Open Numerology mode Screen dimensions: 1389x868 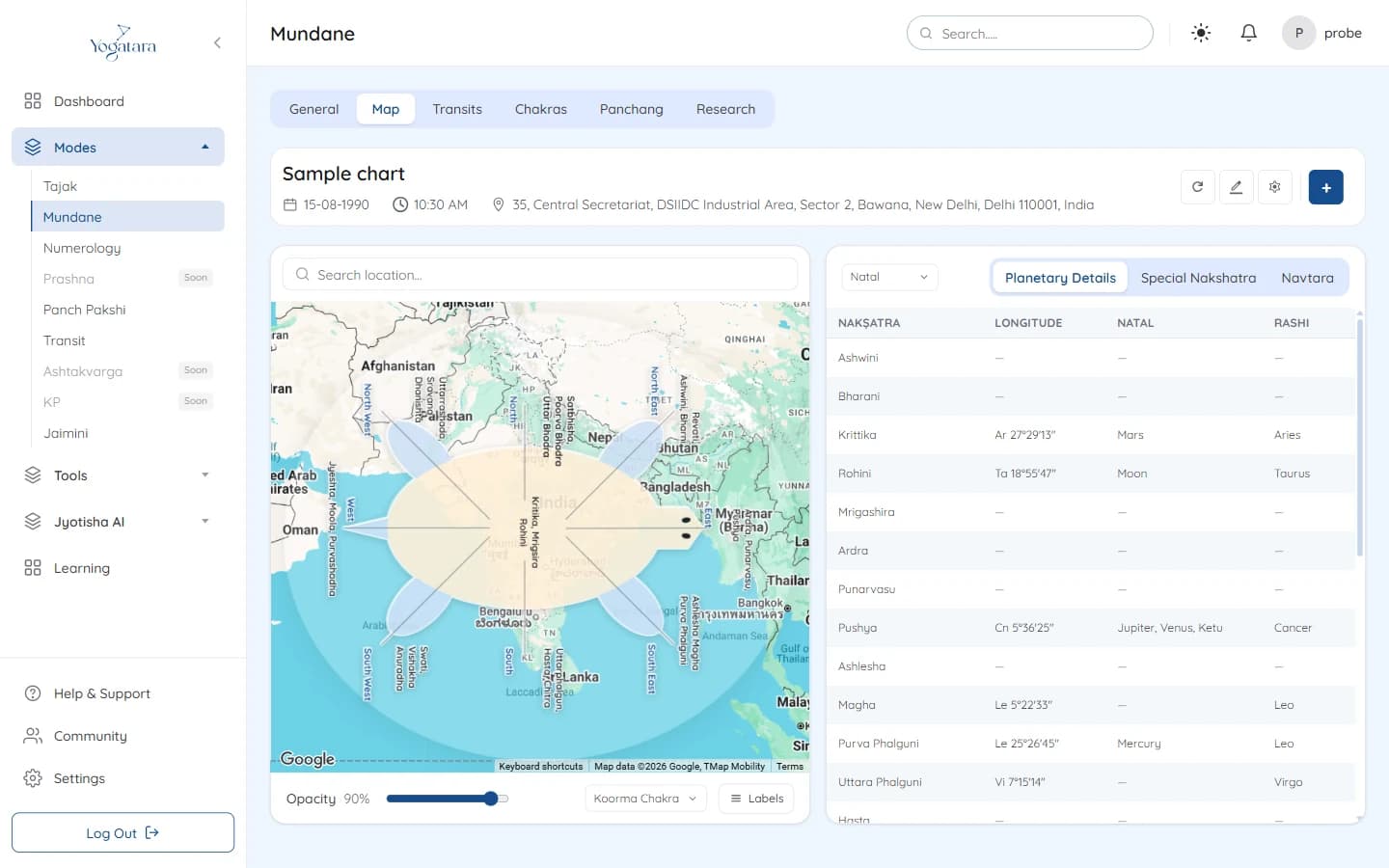point(82,248)
